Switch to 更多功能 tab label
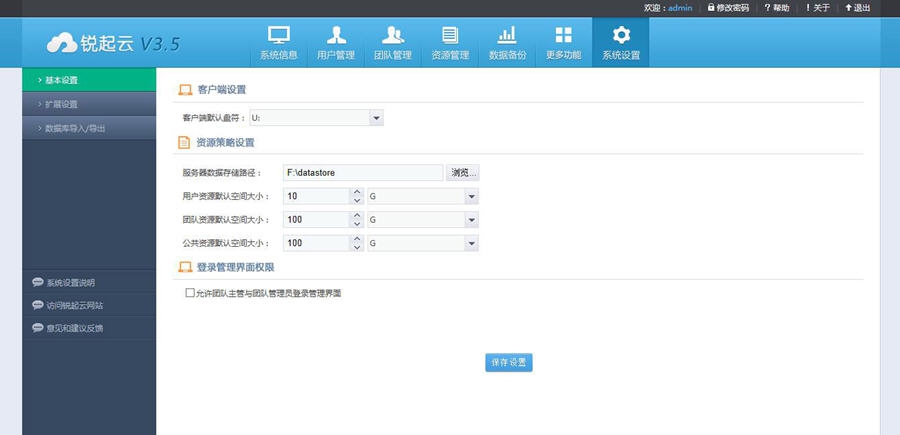Screen dimensions: 900x435 [x=564, y=56]
